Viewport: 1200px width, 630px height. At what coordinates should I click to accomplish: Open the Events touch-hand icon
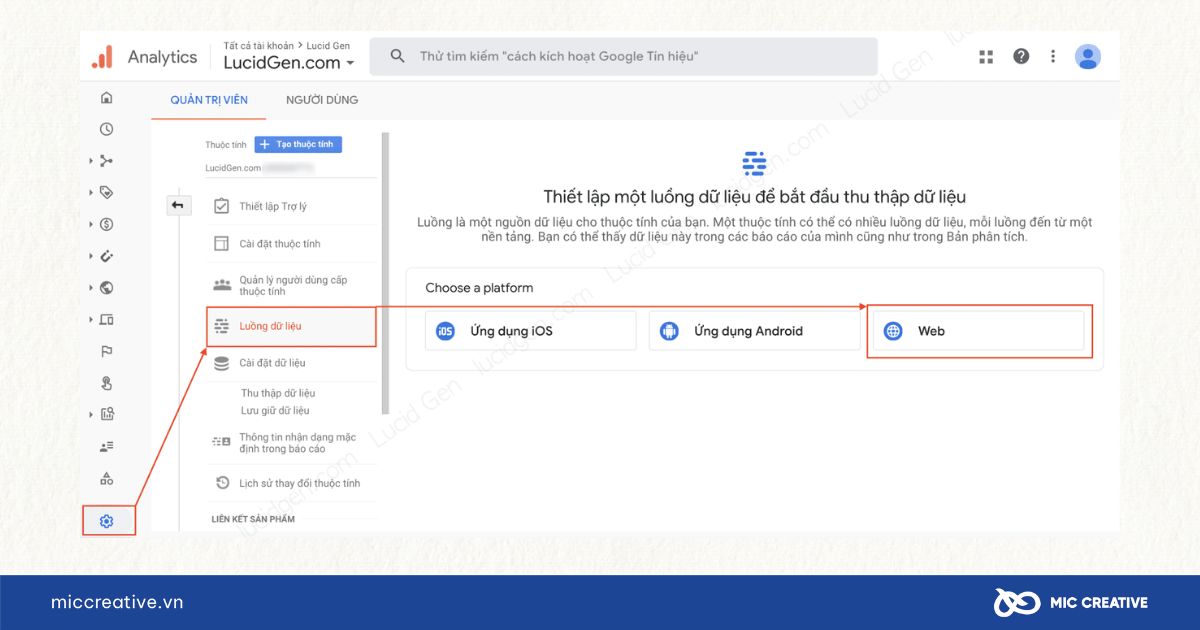107,383
